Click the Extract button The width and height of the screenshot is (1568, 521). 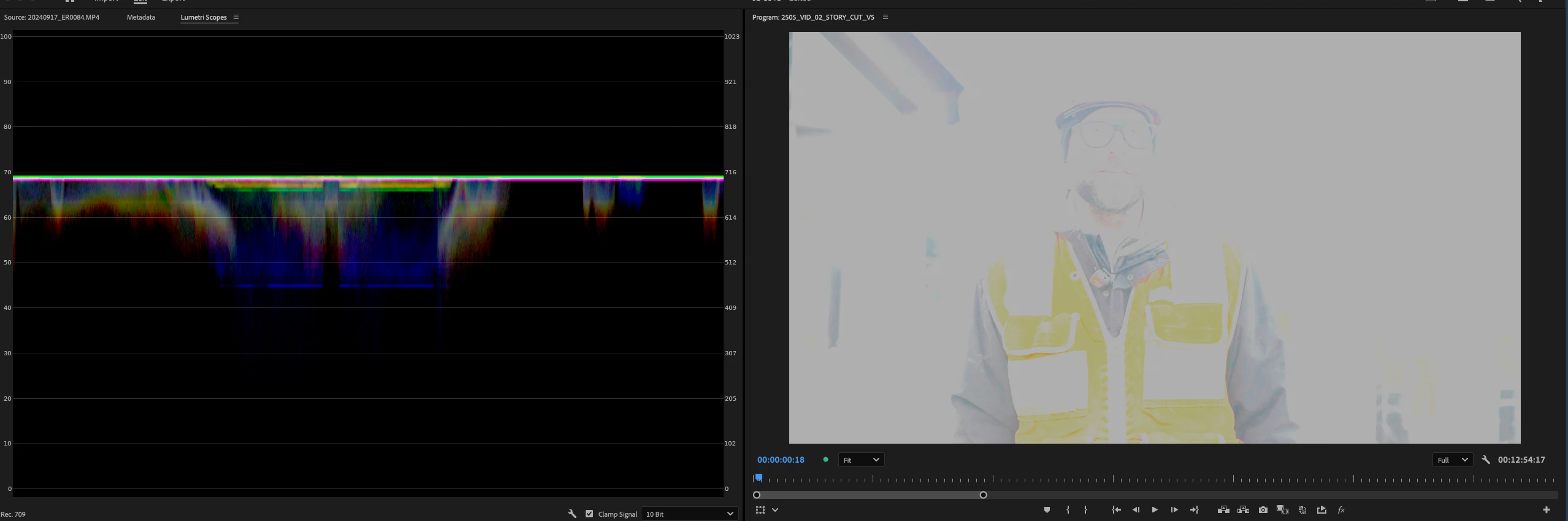coord(1243,510)
